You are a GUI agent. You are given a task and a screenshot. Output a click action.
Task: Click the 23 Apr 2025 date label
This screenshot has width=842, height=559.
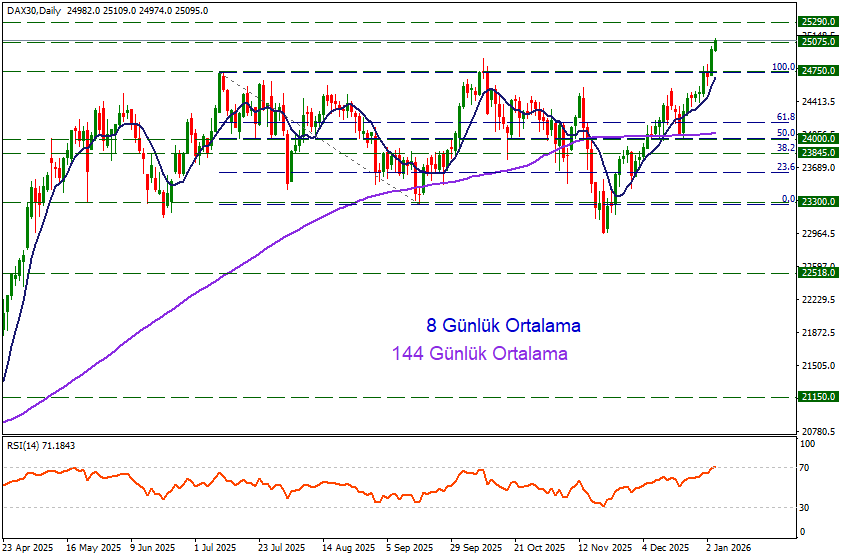[x=28, y=548]
